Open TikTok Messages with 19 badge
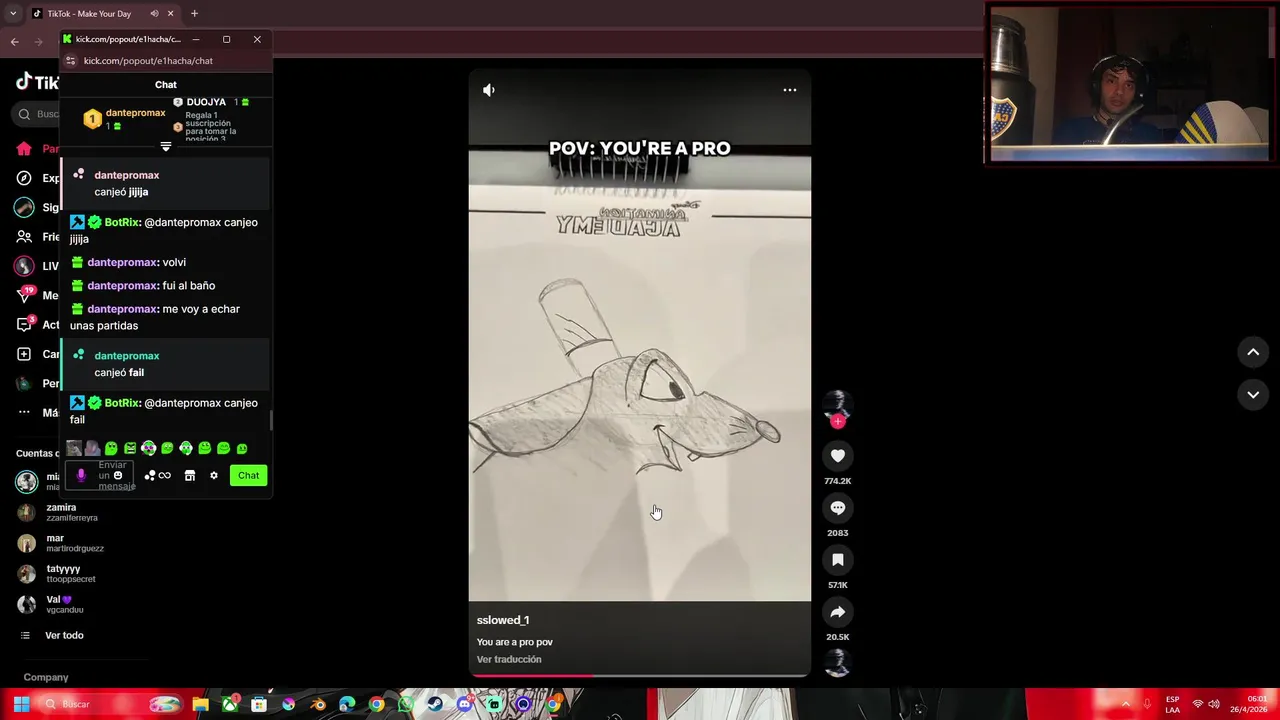This screenshot has width=1280, height=720. click(x=36, y=295)
